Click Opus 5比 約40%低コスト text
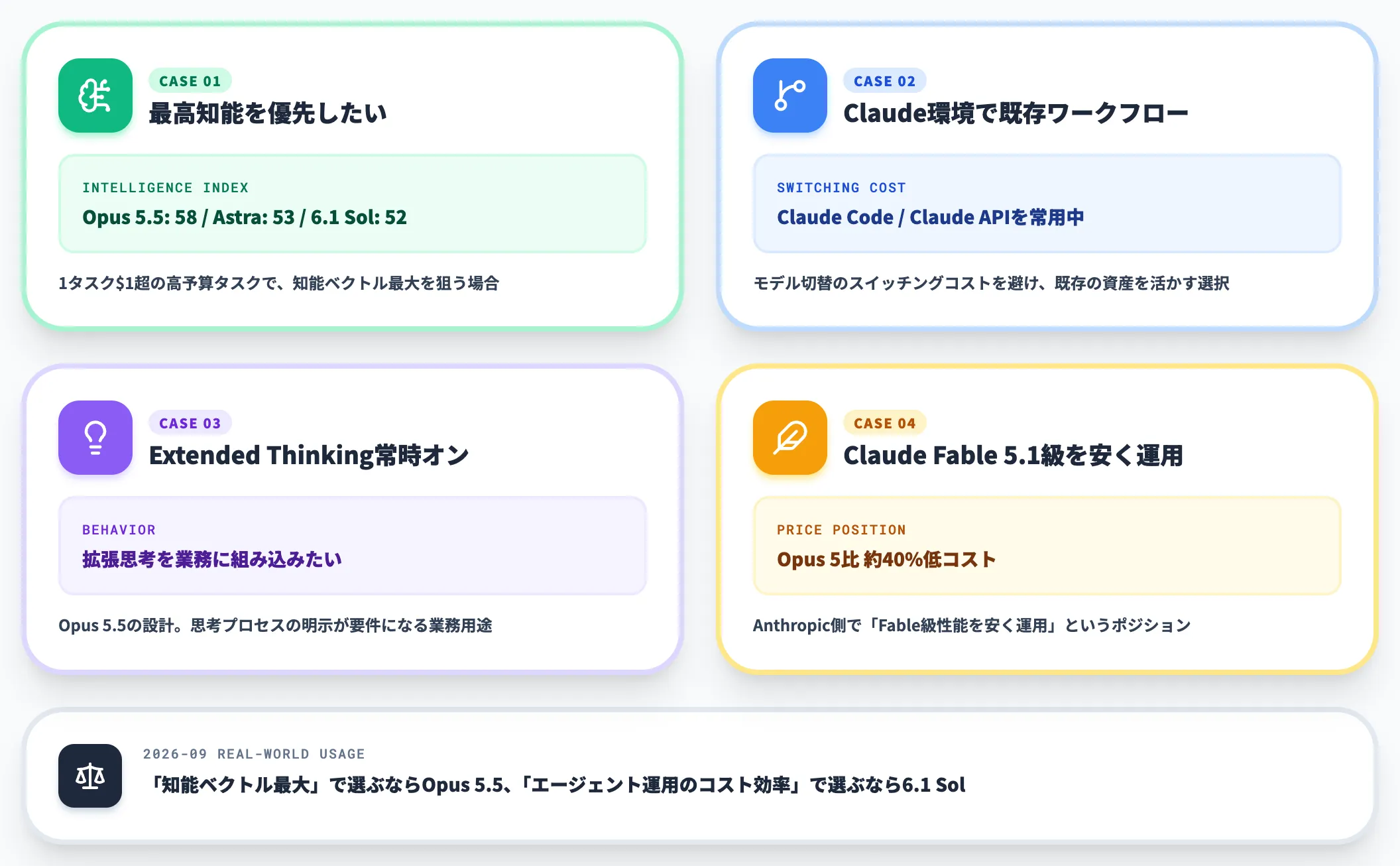 [886, 559]
